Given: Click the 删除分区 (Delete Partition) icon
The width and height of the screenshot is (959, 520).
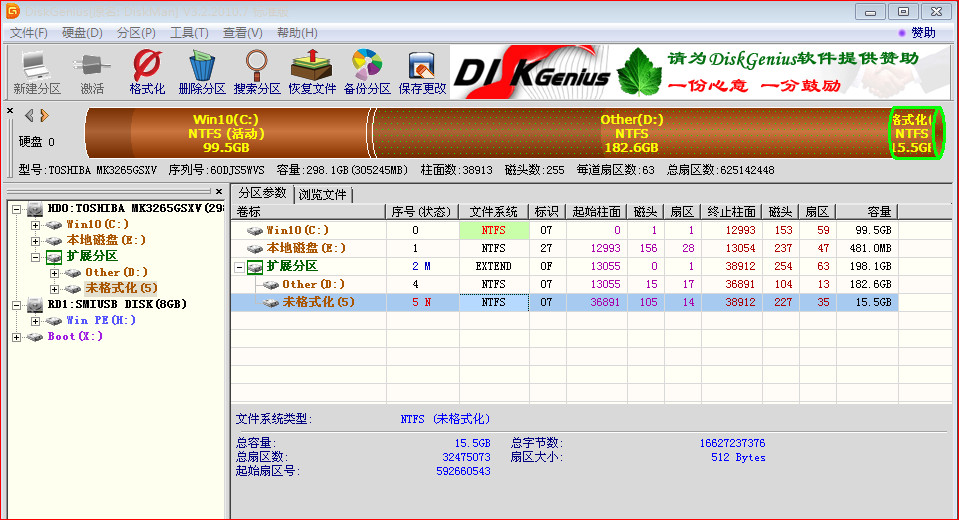Looking at the screenshot, I should click(x=202, y=72).
